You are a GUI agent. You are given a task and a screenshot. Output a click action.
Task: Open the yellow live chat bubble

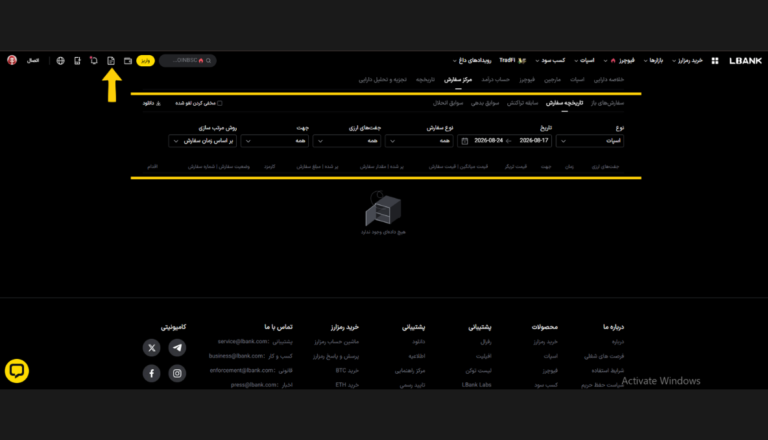click(17, 371)
